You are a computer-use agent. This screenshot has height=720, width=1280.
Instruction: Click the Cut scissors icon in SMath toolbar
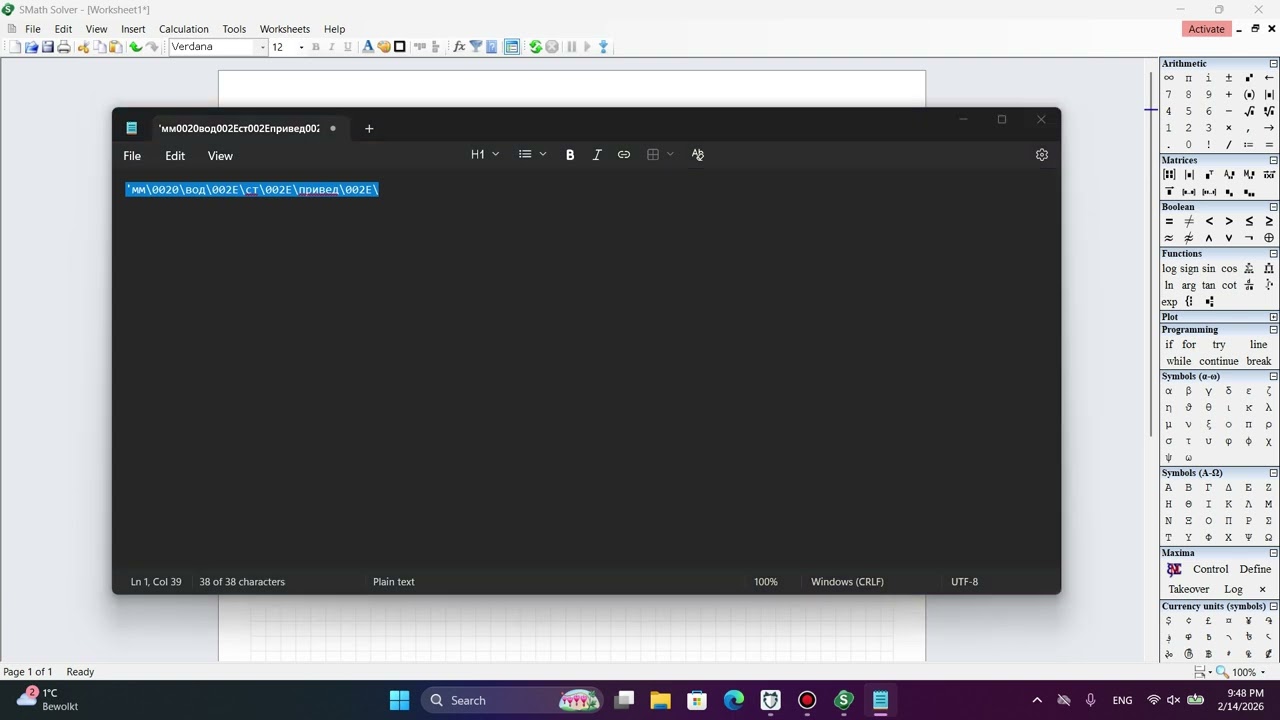[83, 47]
